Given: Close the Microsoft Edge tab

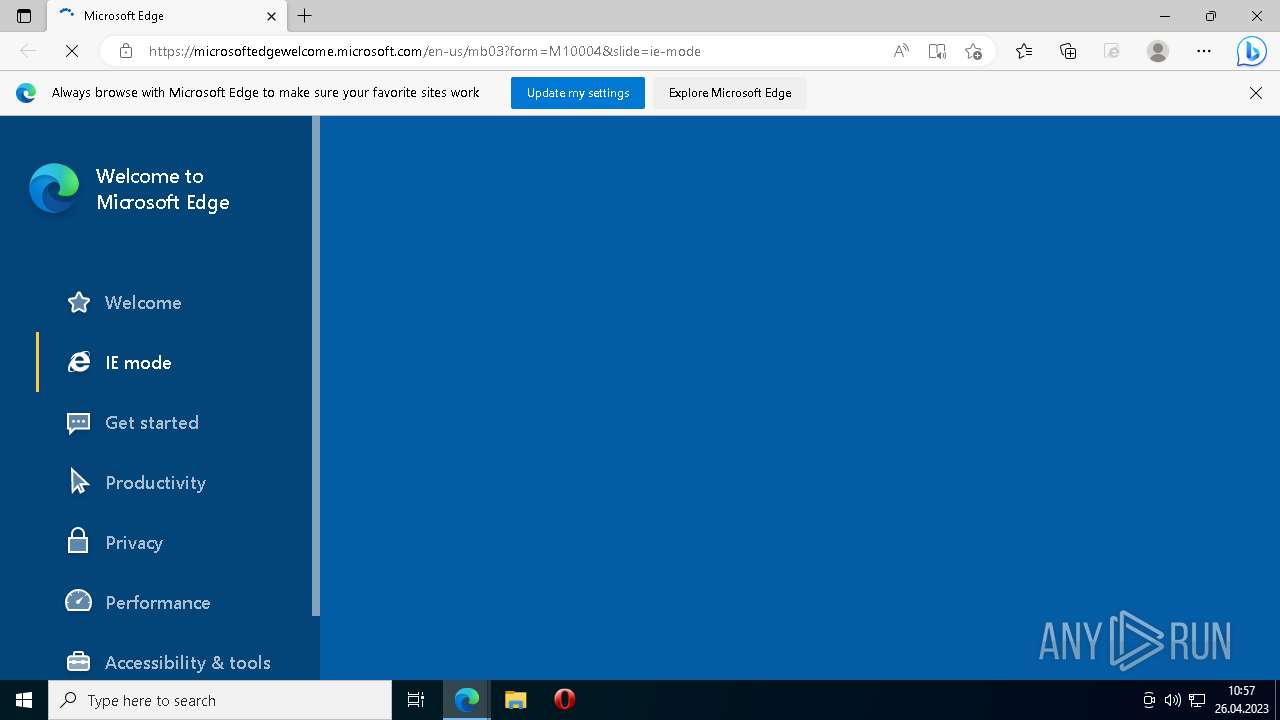Looking at the screenshot, I should click(272, 16).
